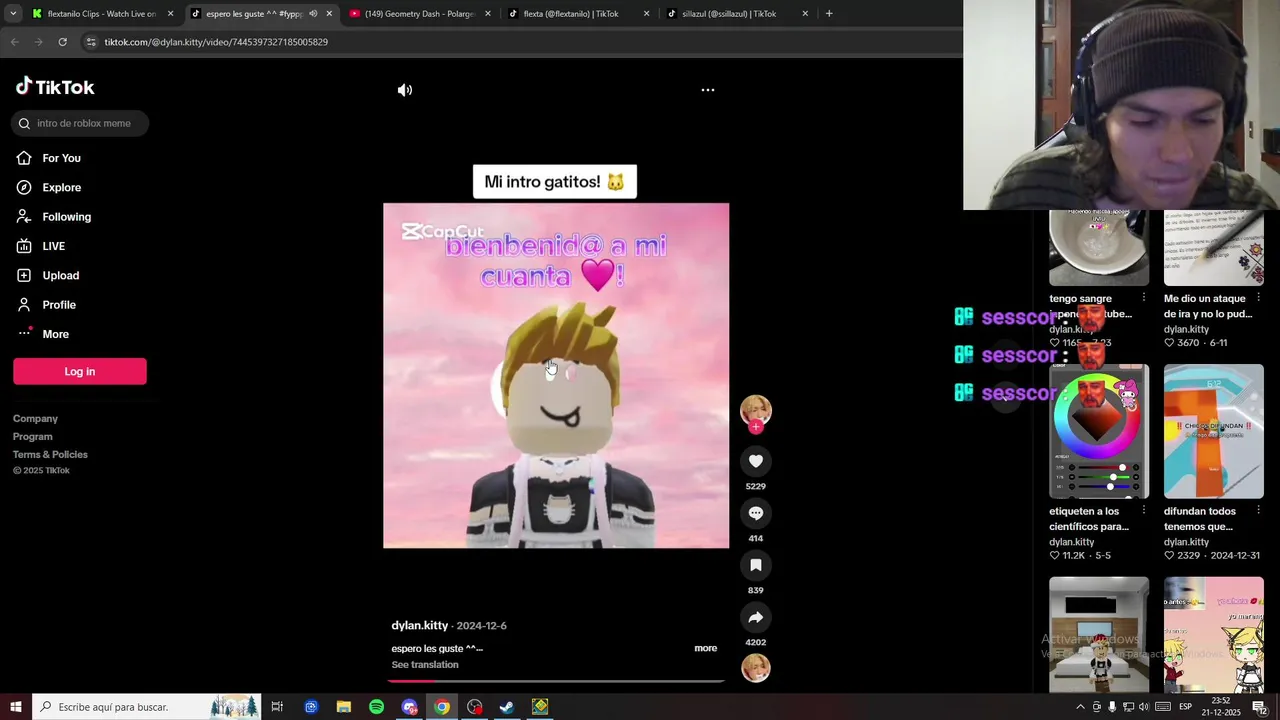
Task: Click the TikTok logo
Action: click(55, 87)
